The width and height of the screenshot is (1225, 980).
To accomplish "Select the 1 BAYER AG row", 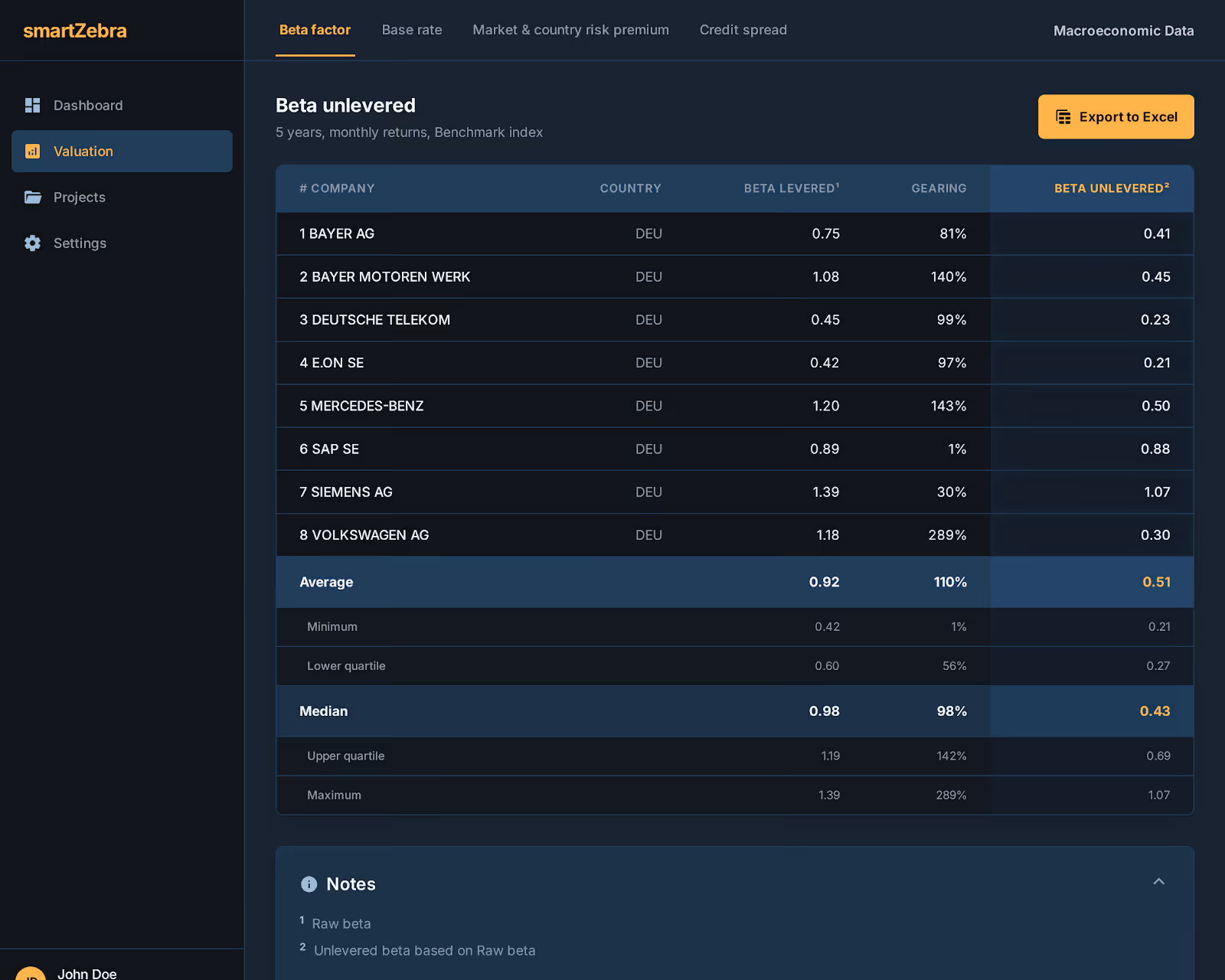I will click(734, 234).
